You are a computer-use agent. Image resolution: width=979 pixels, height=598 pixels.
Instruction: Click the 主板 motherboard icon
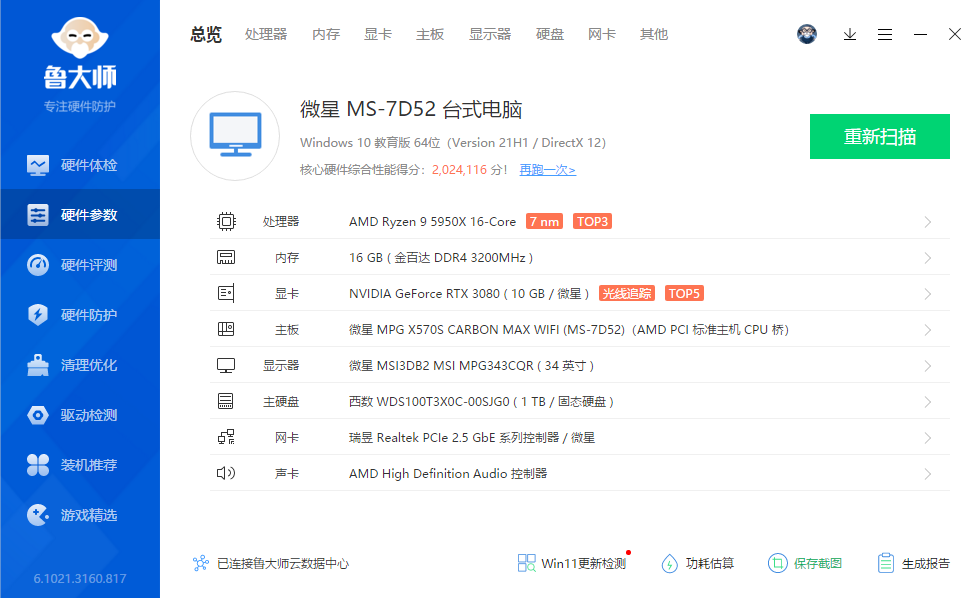coord(226,329)
